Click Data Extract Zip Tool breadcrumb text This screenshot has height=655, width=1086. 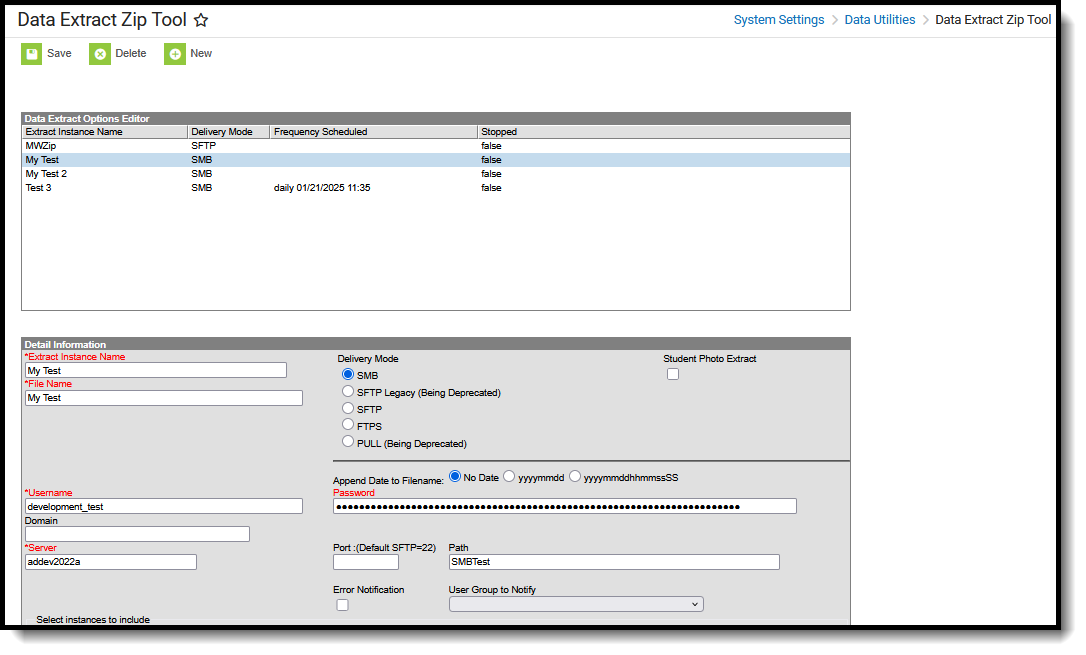click(x=992, y=20)
